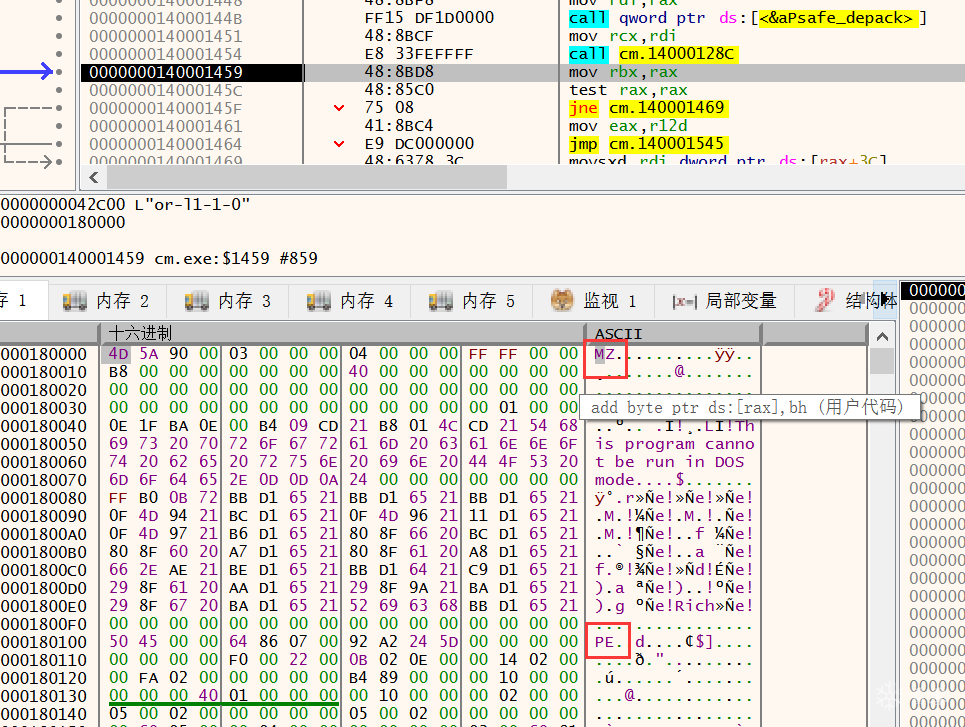Select hex byte 4D in row 000180000
Image resolution: width=965 pixels, height=727 pixels.
point(118,354)
